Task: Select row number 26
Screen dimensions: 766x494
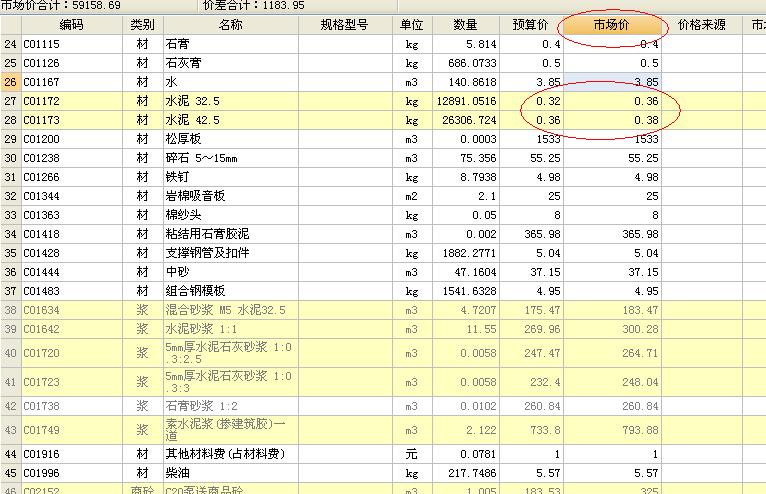Action: pyautogui.click(x=11, y=82)
